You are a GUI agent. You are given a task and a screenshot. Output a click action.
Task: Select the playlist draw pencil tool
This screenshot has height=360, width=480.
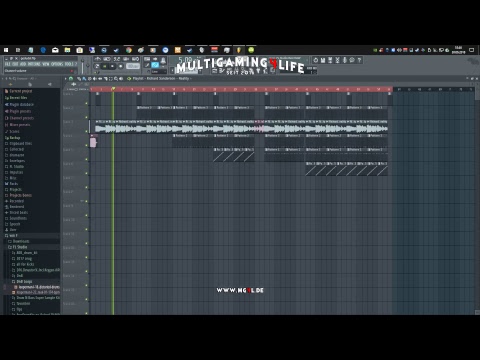pyautogui.click(x=79, y=79)
